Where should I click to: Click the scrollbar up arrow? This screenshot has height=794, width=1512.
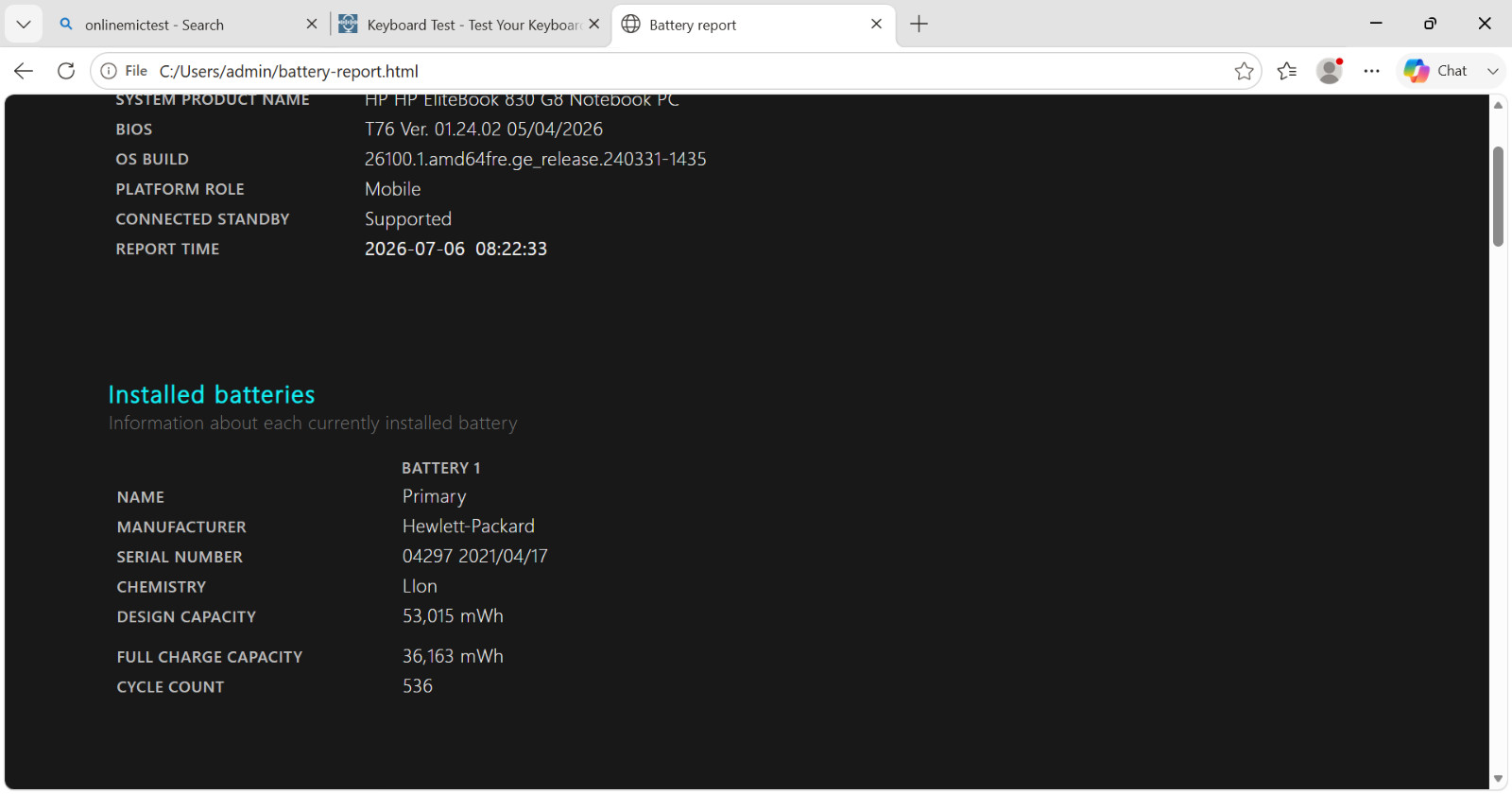(1498, 105)
